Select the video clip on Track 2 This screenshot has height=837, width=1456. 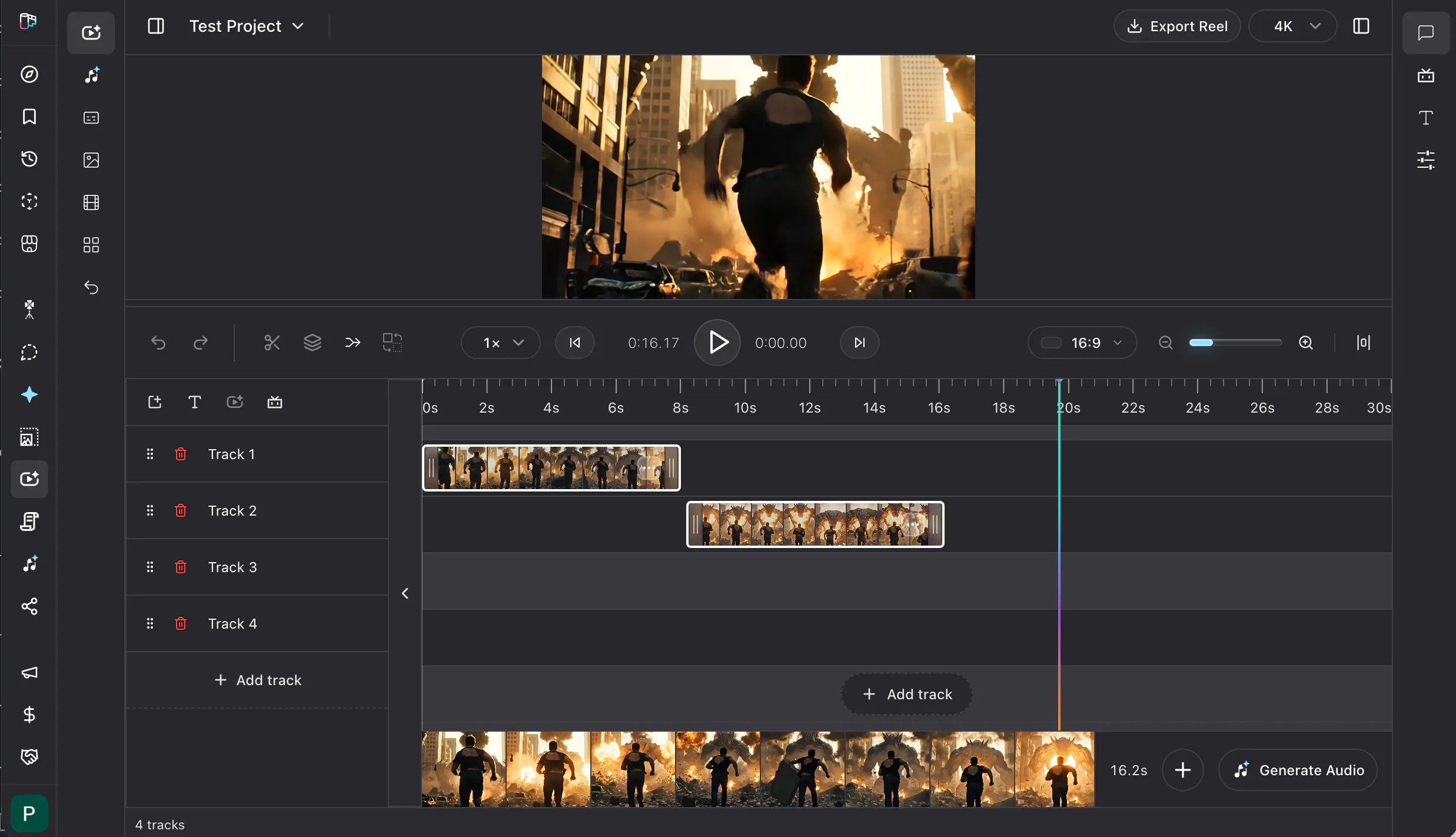coord(815,524)
